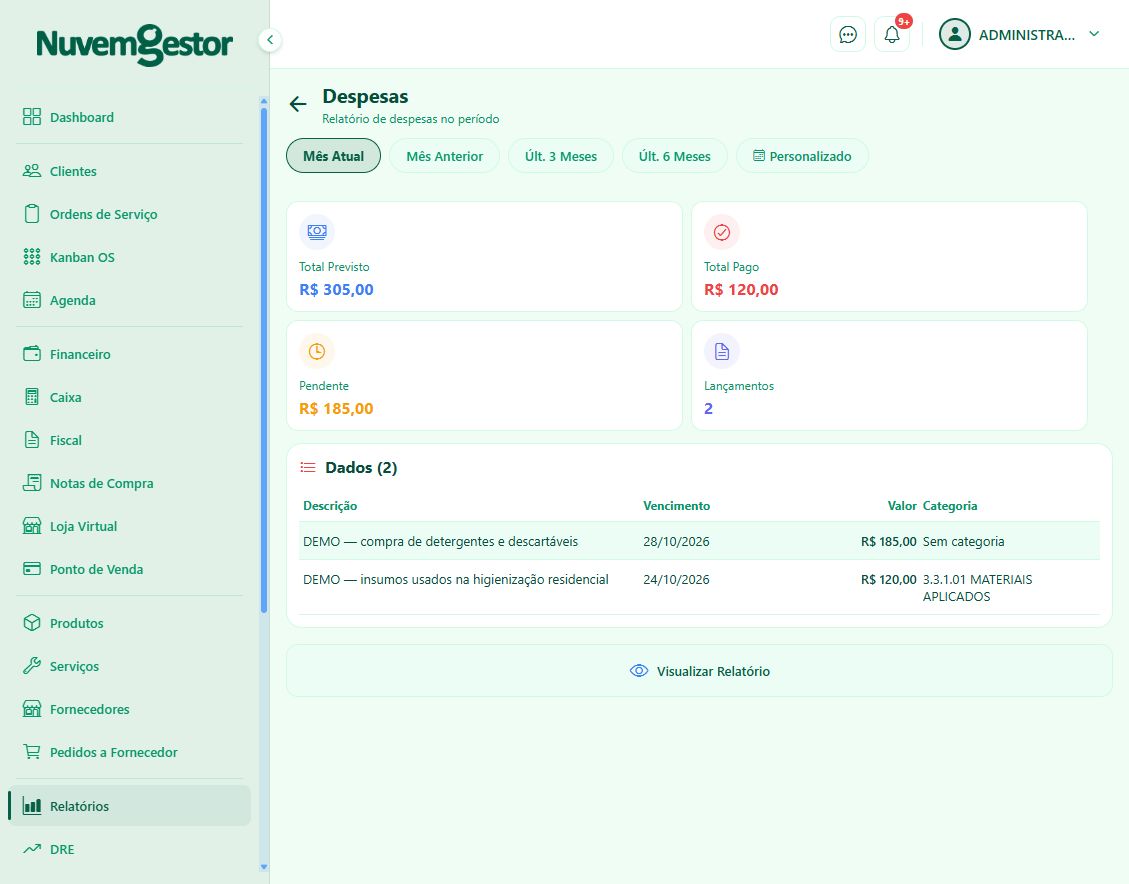Go back using the left arrow beside Despesas
This screenshot has height=884, width=1129.
297,104
